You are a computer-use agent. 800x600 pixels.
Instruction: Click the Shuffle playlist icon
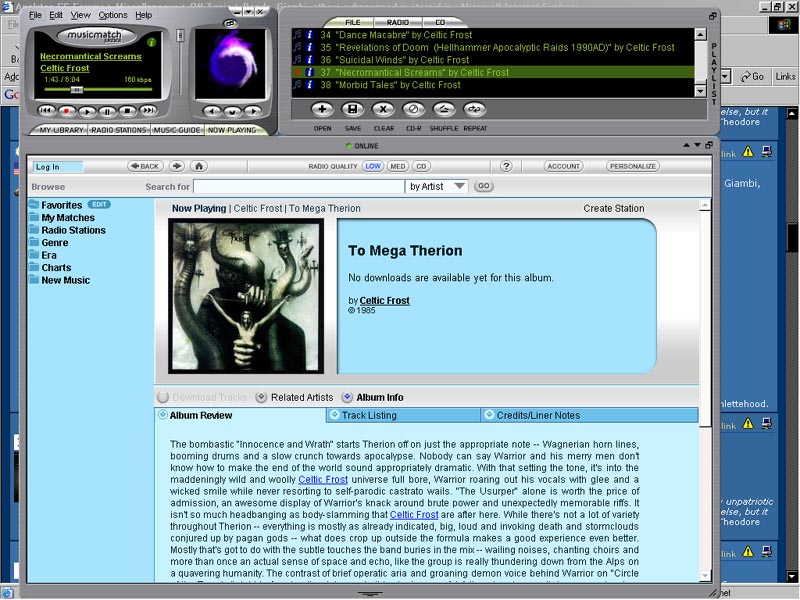tap(444, 109)
